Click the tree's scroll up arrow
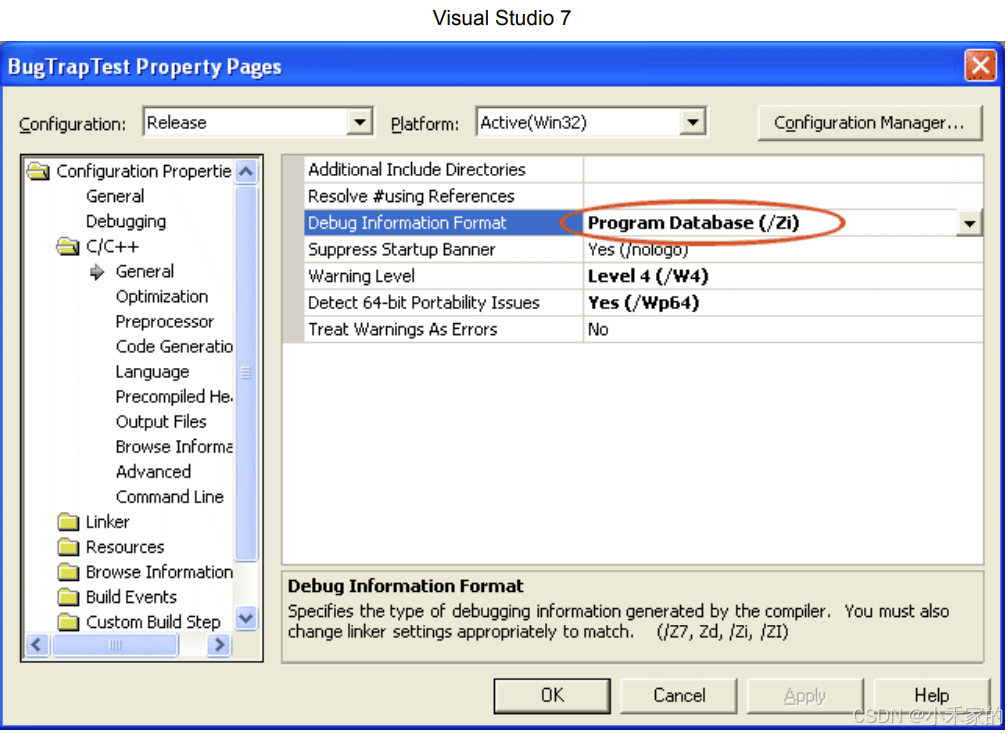Screen dimensions: 1008x734 pyautogui.click(x=246, y=172)
